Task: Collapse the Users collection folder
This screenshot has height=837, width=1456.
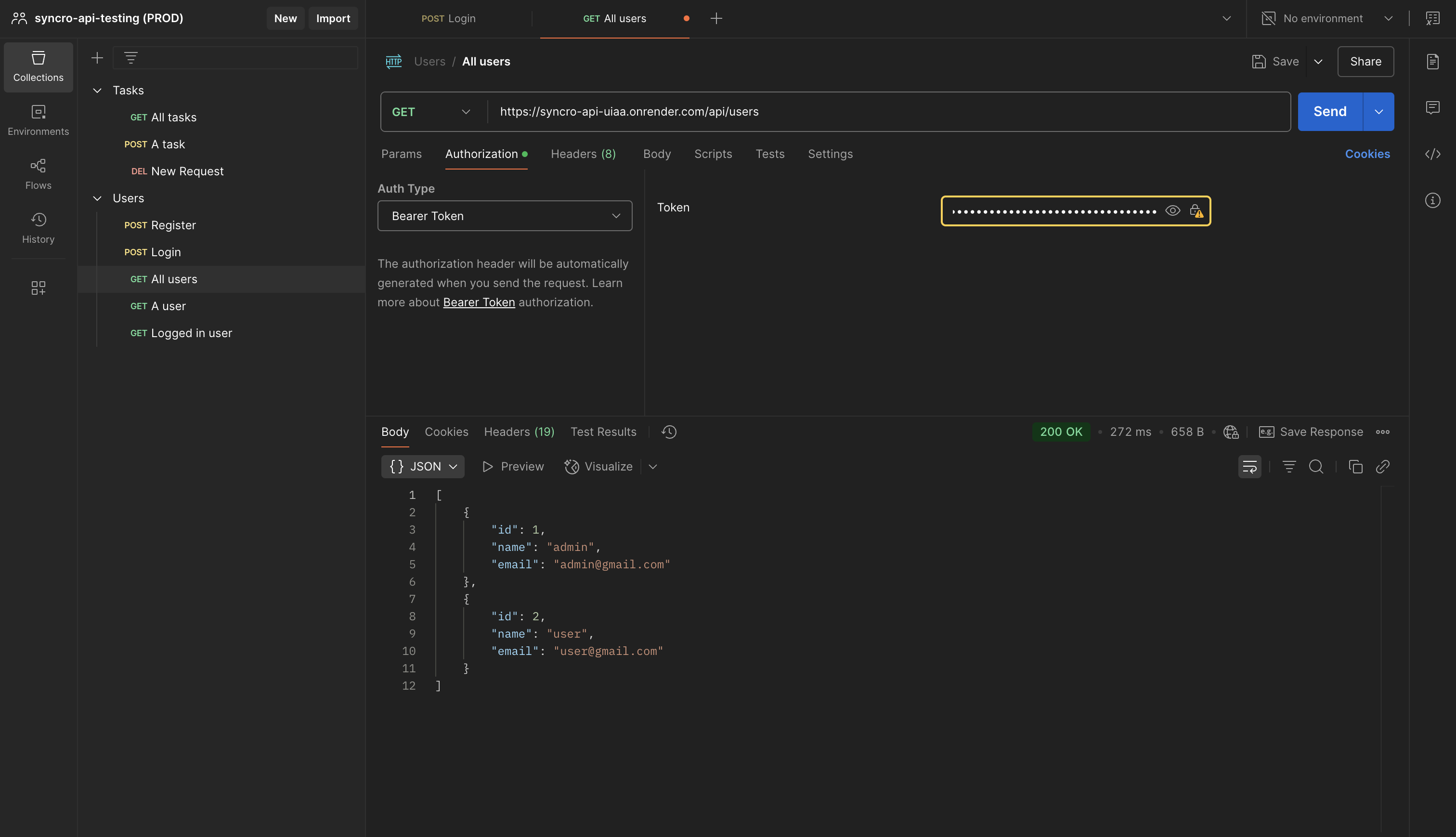Action: tap(98, 198)
